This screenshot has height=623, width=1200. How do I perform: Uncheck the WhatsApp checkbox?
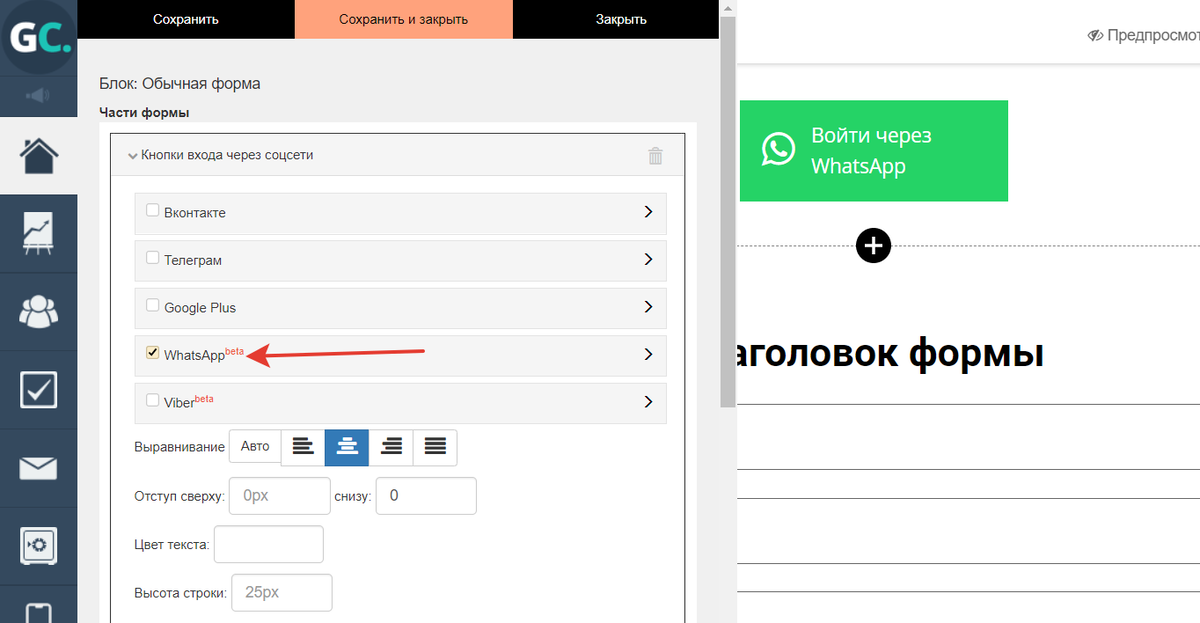[152, 353]
